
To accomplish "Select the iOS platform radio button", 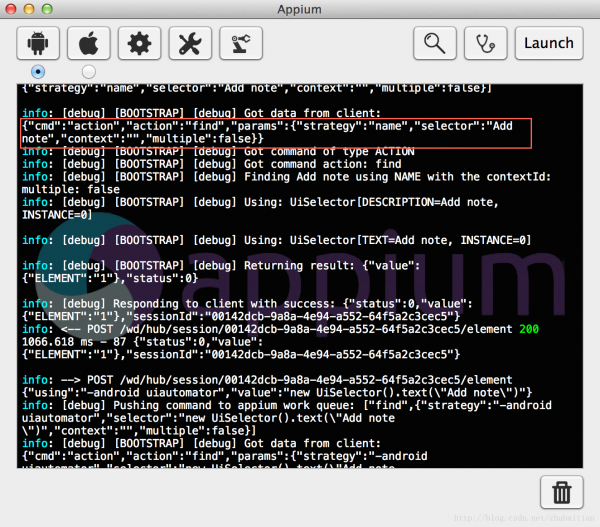I will coord(89,72).
